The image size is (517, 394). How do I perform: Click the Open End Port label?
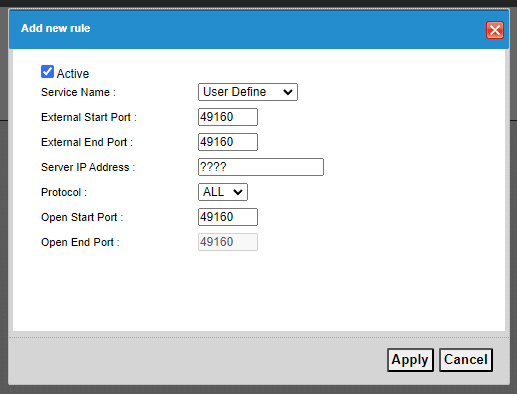80,242
